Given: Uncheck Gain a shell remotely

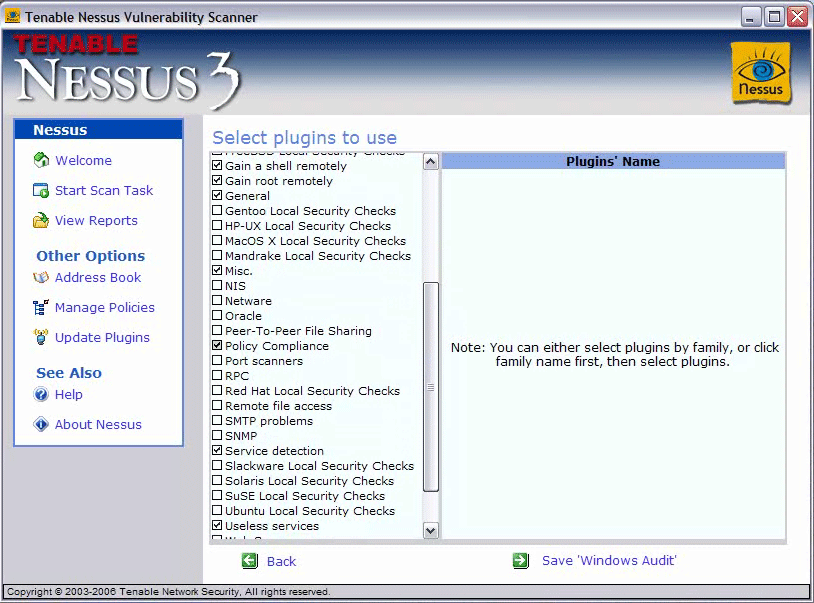Looking at the screenshot, I should point(217,166).
